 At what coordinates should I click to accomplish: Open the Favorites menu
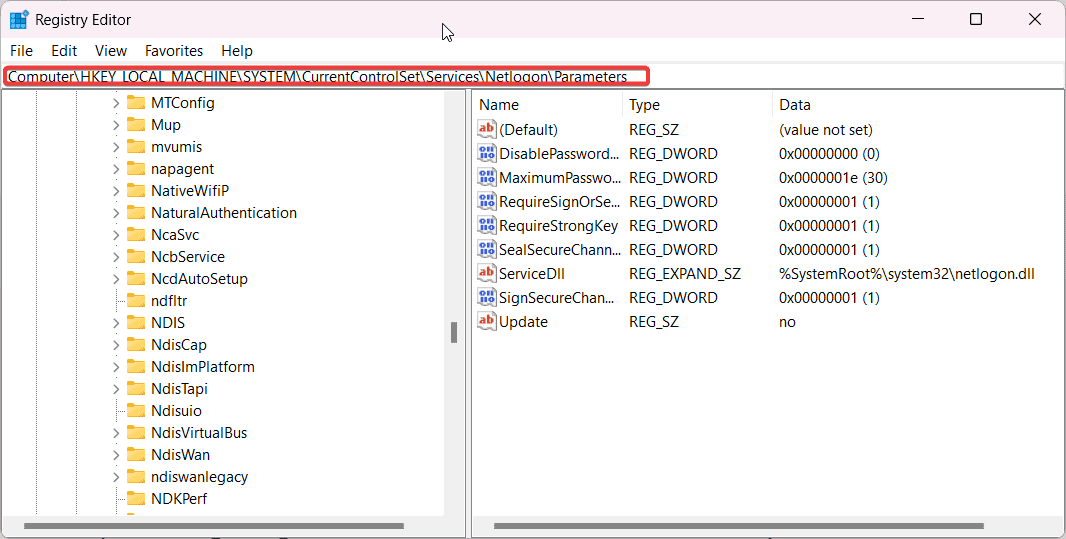point(174,51)
